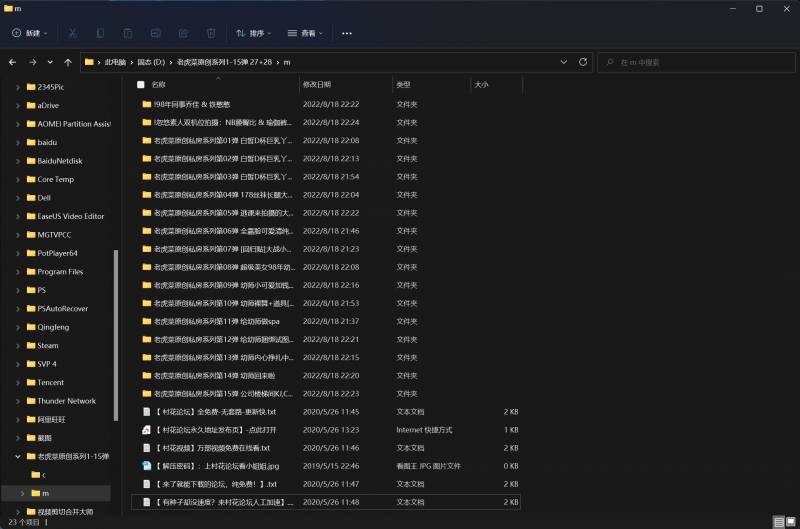800x529 pixels.
Task: Click the search box 在 m 中搜索
Action: pos(700,62)
